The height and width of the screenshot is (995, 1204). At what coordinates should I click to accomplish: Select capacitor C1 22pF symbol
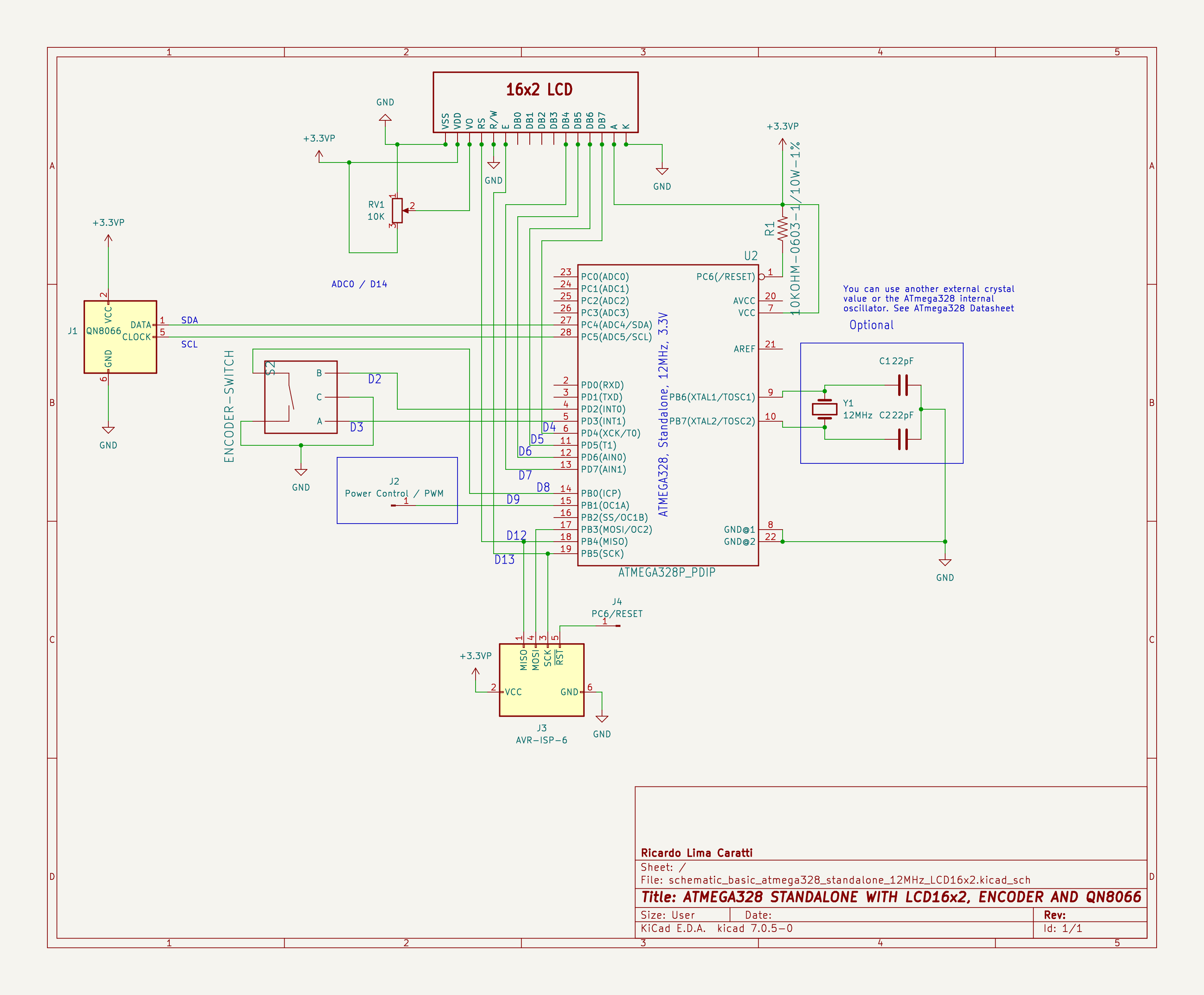coord(903,385)
